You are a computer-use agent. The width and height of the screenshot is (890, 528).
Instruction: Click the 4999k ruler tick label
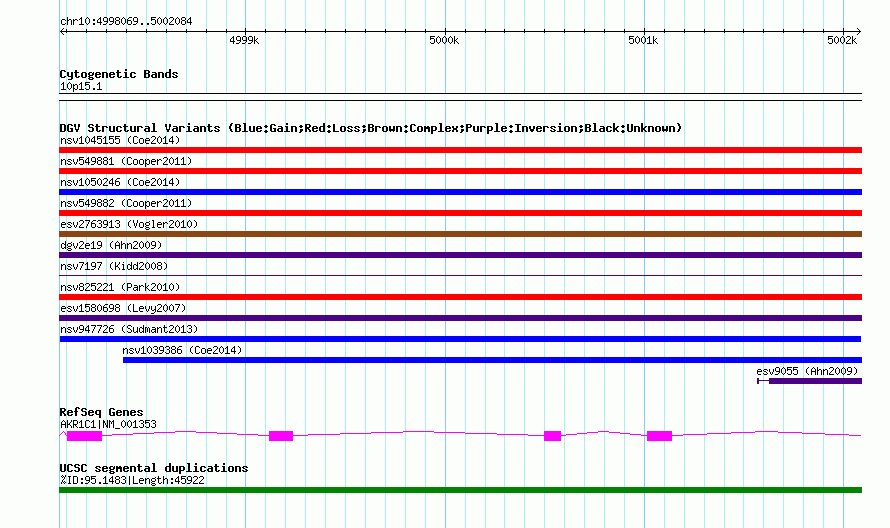click(244, 40)
